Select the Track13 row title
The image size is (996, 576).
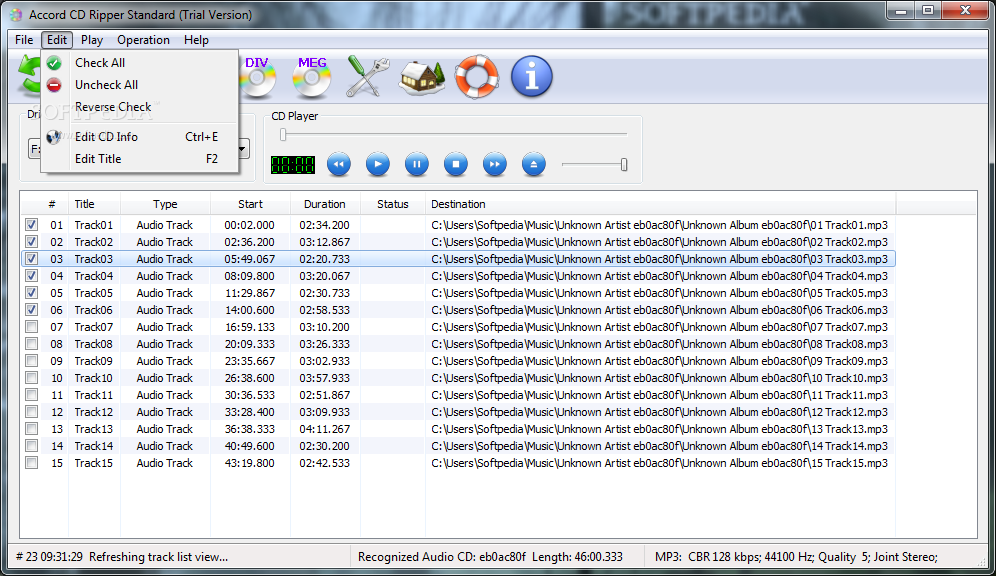pyautogui.click(x=93, y=429)
